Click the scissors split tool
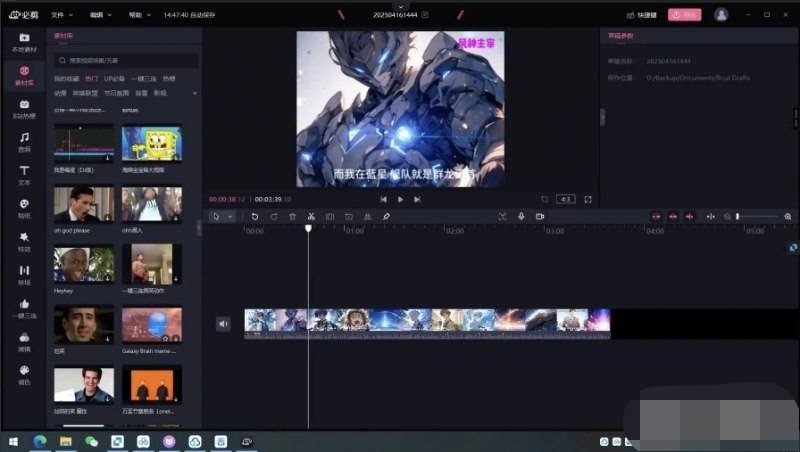 tap(311, 216)
